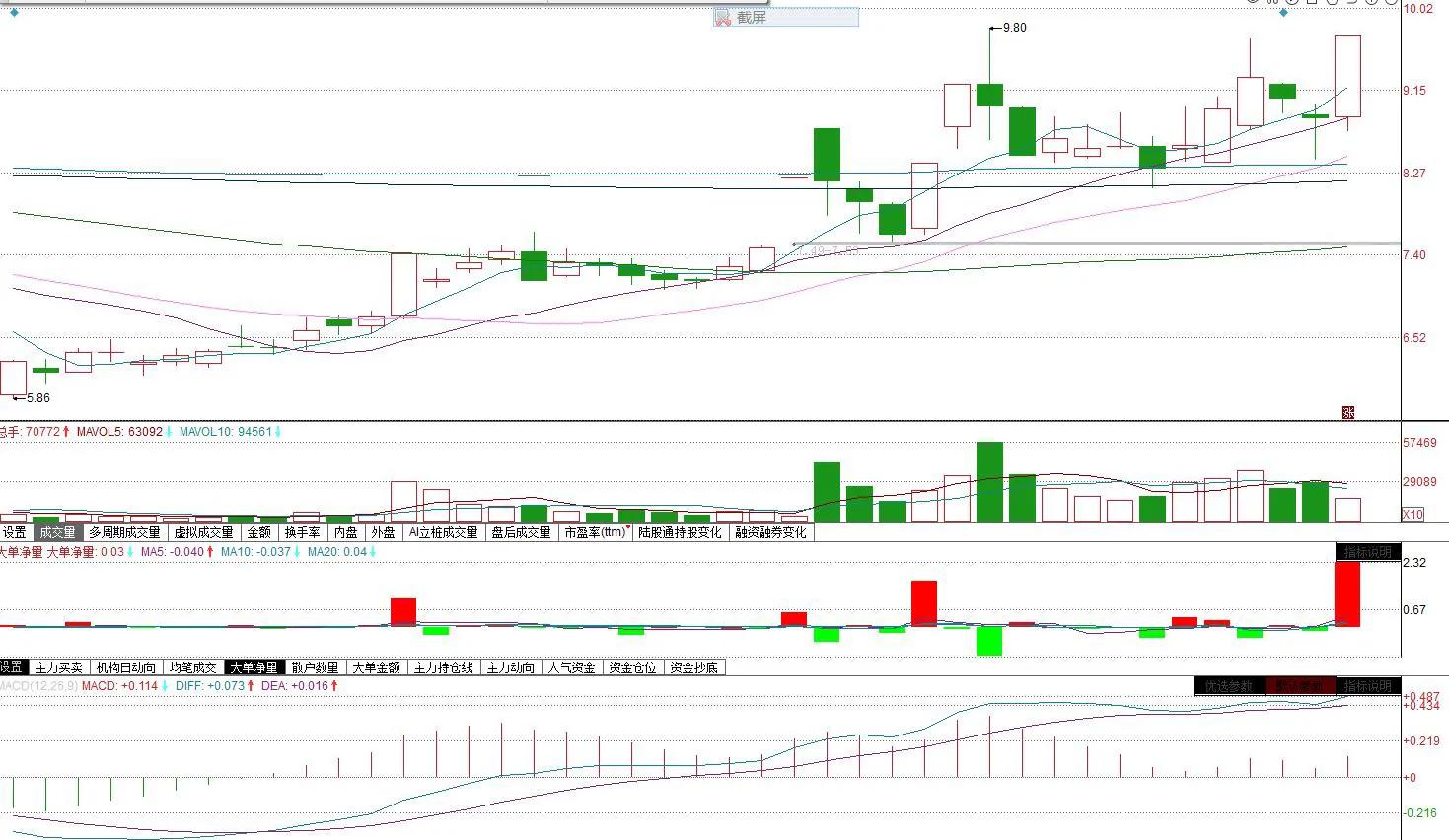Open the 大单金额 tab
This screenshot has height=840, width=1449.
[x=377, y=667]
